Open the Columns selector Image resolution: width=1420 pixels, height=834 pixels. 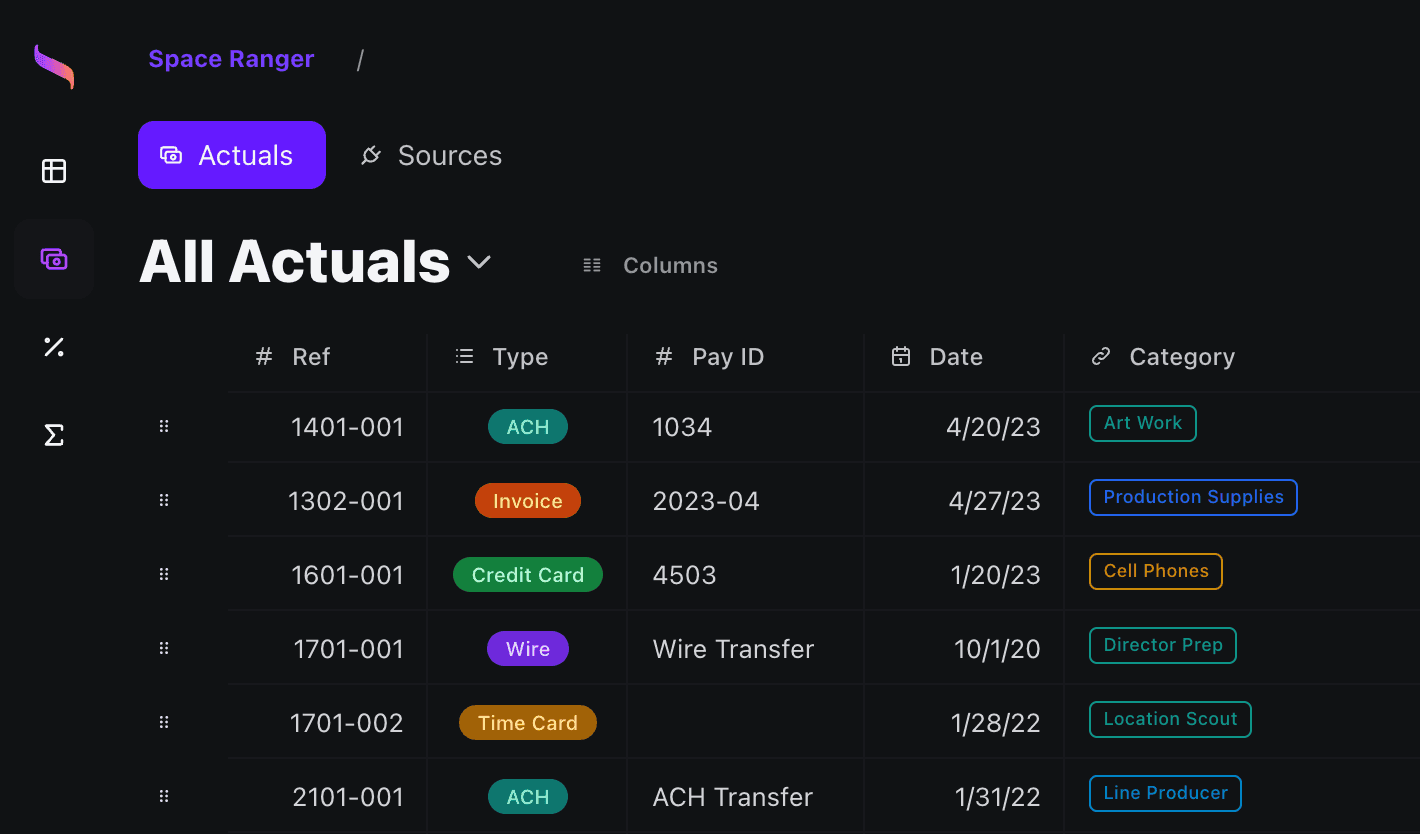[651, 266]
